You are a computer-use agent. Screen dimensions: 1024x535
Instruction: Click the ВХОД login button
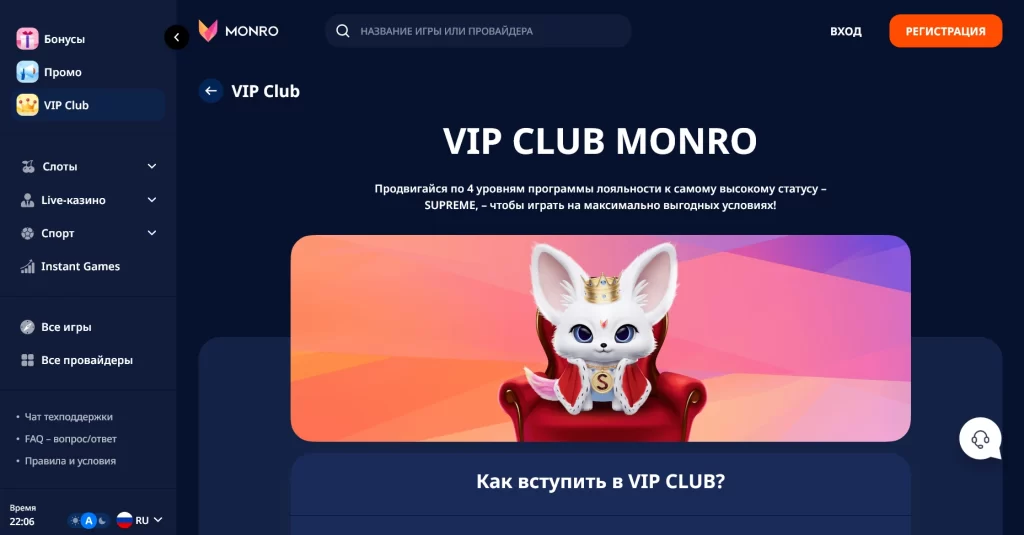point(846,31)
